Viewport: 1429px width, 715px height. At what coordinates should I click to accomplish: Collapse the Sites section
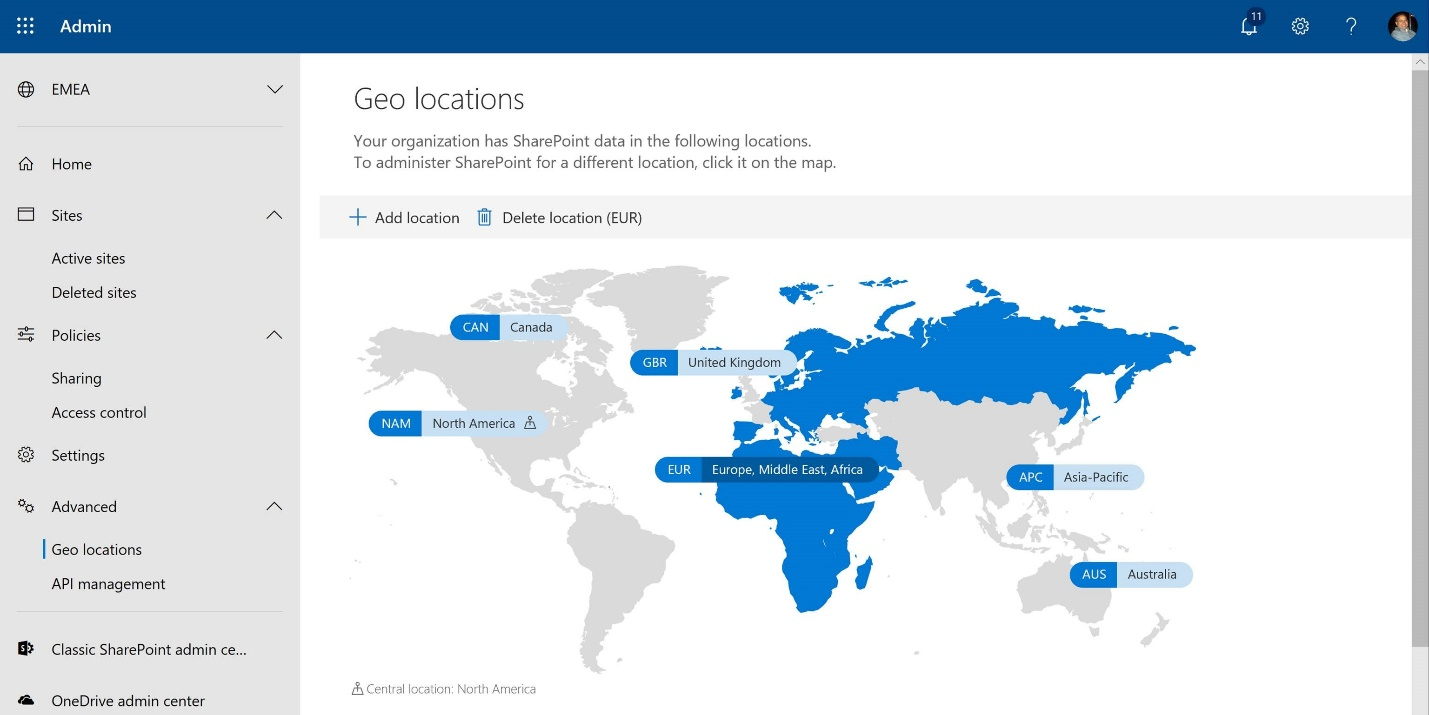275,215
